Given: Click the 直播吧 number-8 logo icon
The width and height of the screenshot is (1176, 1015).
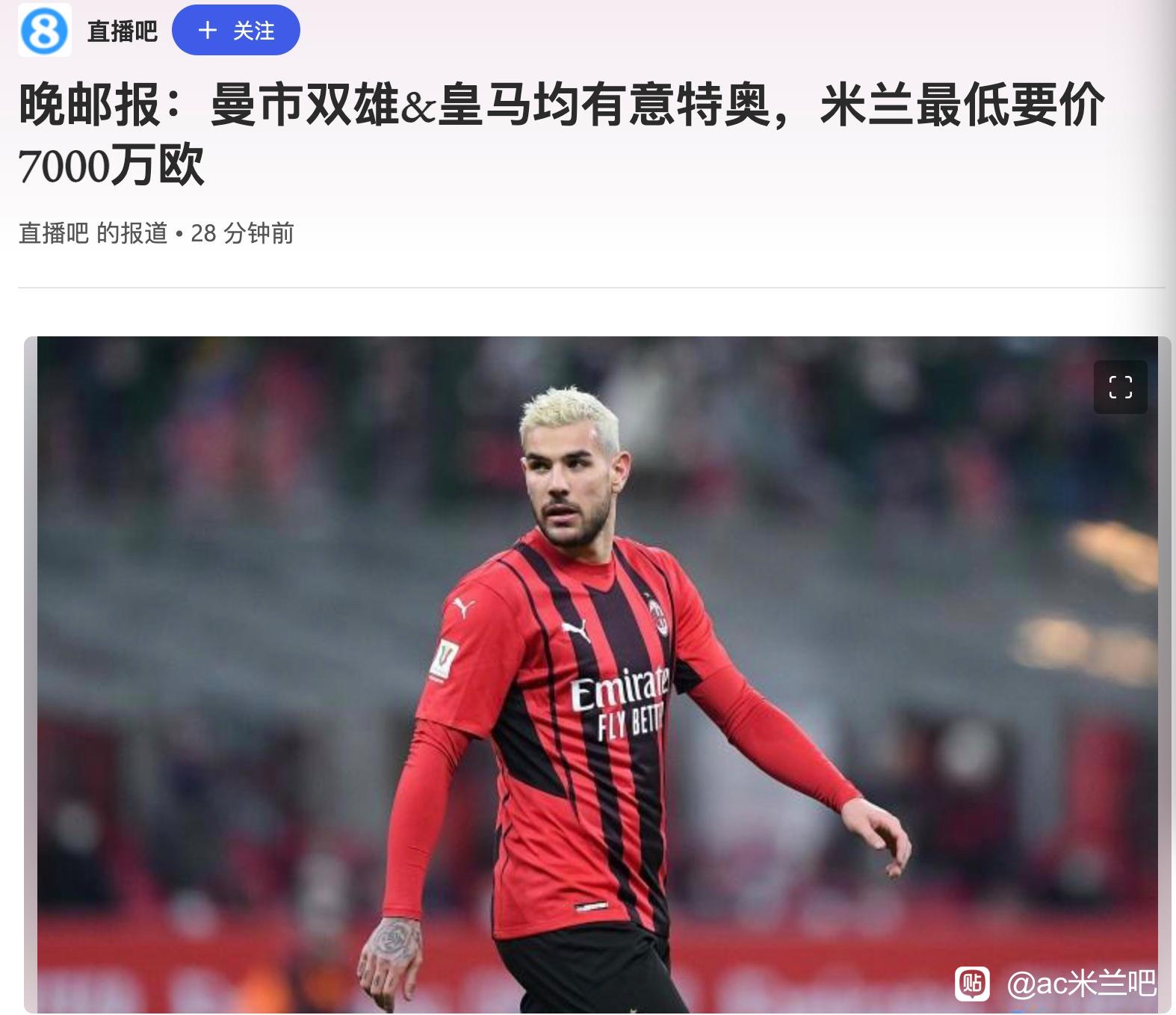Looking at the screenshot, I should pyautogui.click(x=45, y=30).
